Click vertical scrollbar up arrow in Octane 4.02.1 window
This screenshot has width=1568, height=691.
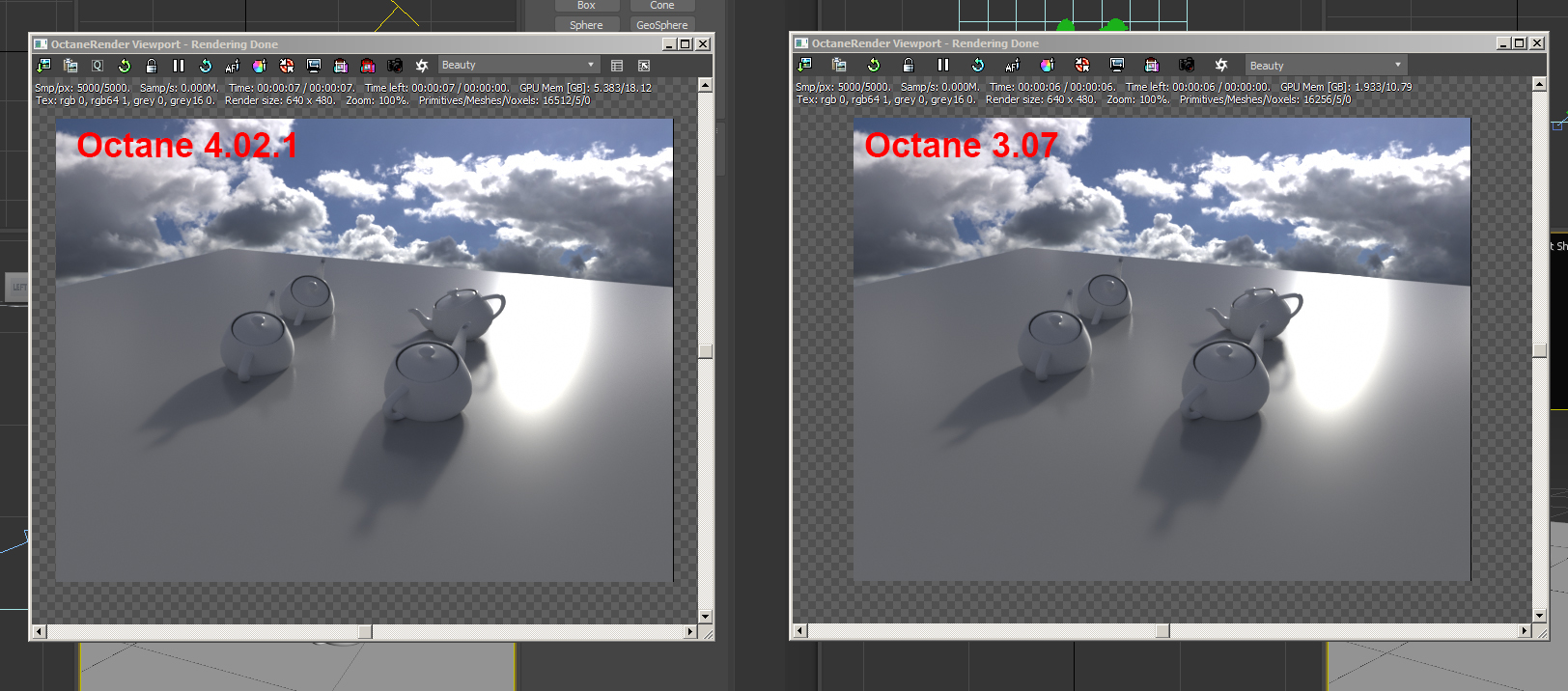pyautogui.click(x=705, y=86)
